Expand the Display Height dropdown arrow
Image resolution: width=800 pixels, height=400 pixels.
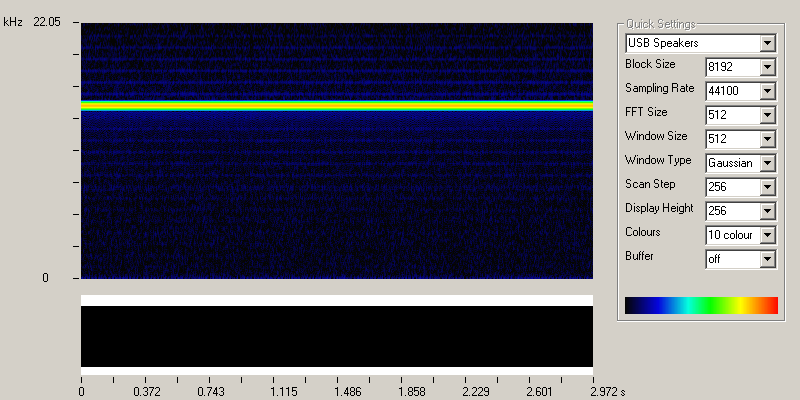click(x=767, y=211)
